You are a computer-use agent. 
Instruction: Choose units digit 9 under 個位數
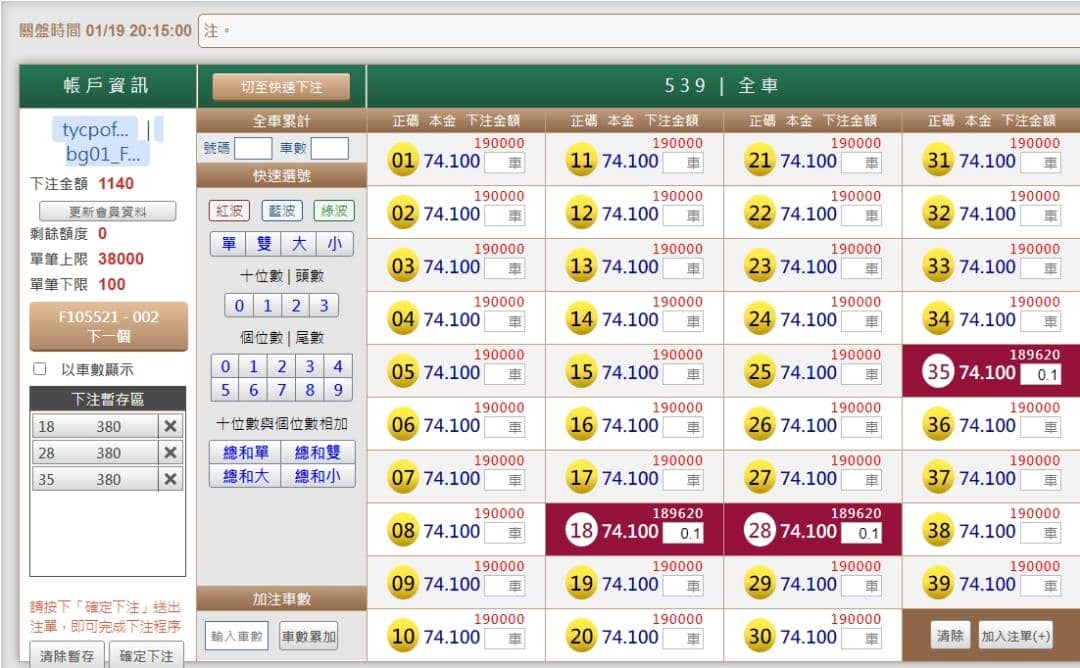point(338,390)
